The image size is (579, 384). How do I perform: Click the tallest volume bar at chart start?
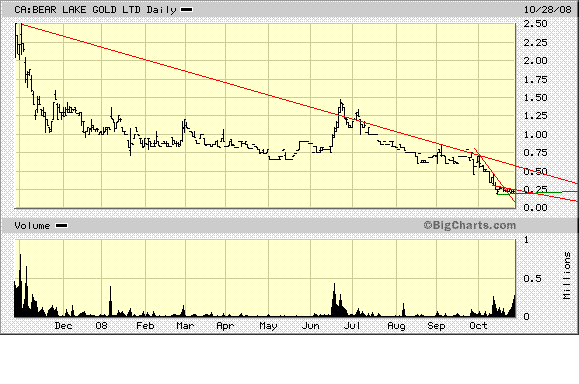tap(20, 285)
